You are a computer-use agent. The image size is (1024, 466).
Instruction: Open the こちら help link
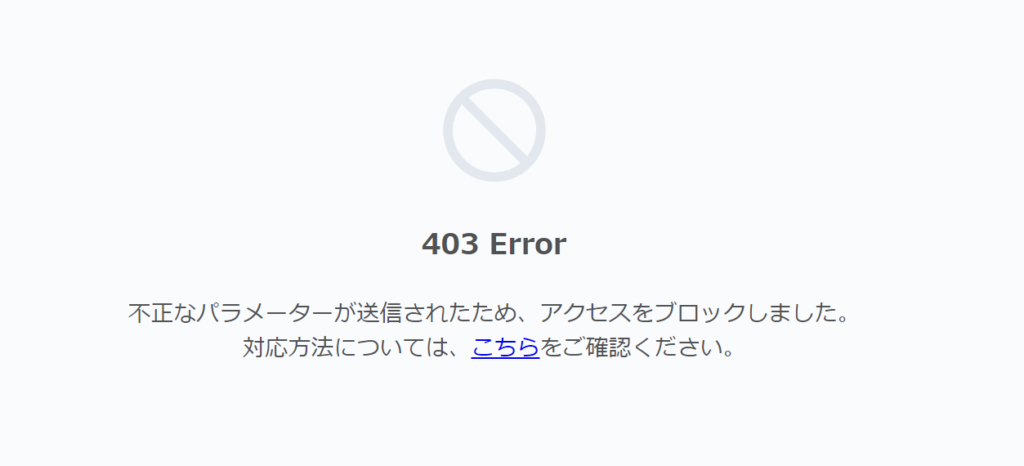[505, 347]
